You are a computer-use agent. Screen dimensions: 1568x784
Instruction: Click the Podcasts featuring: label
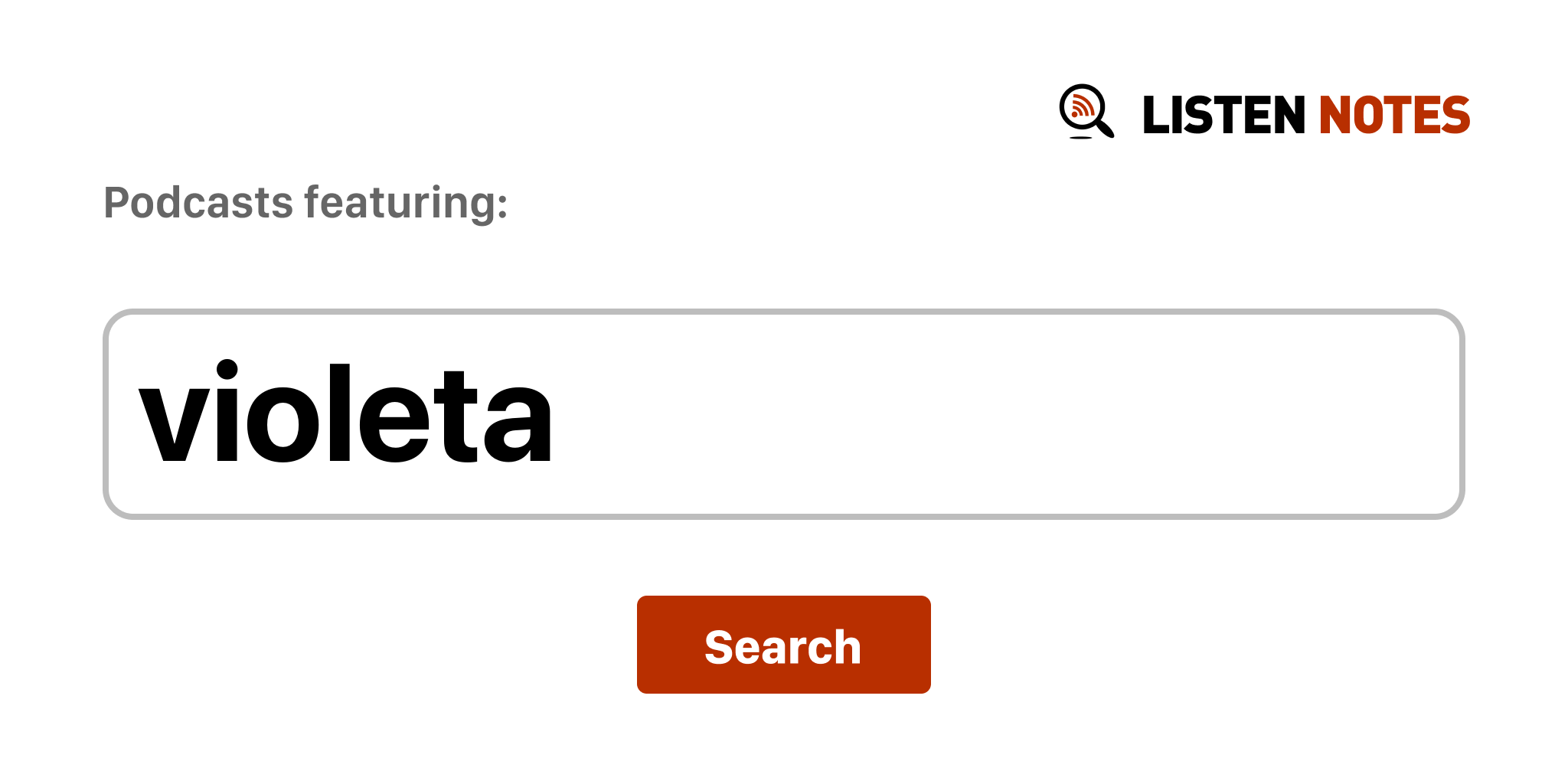click(305, 203)
